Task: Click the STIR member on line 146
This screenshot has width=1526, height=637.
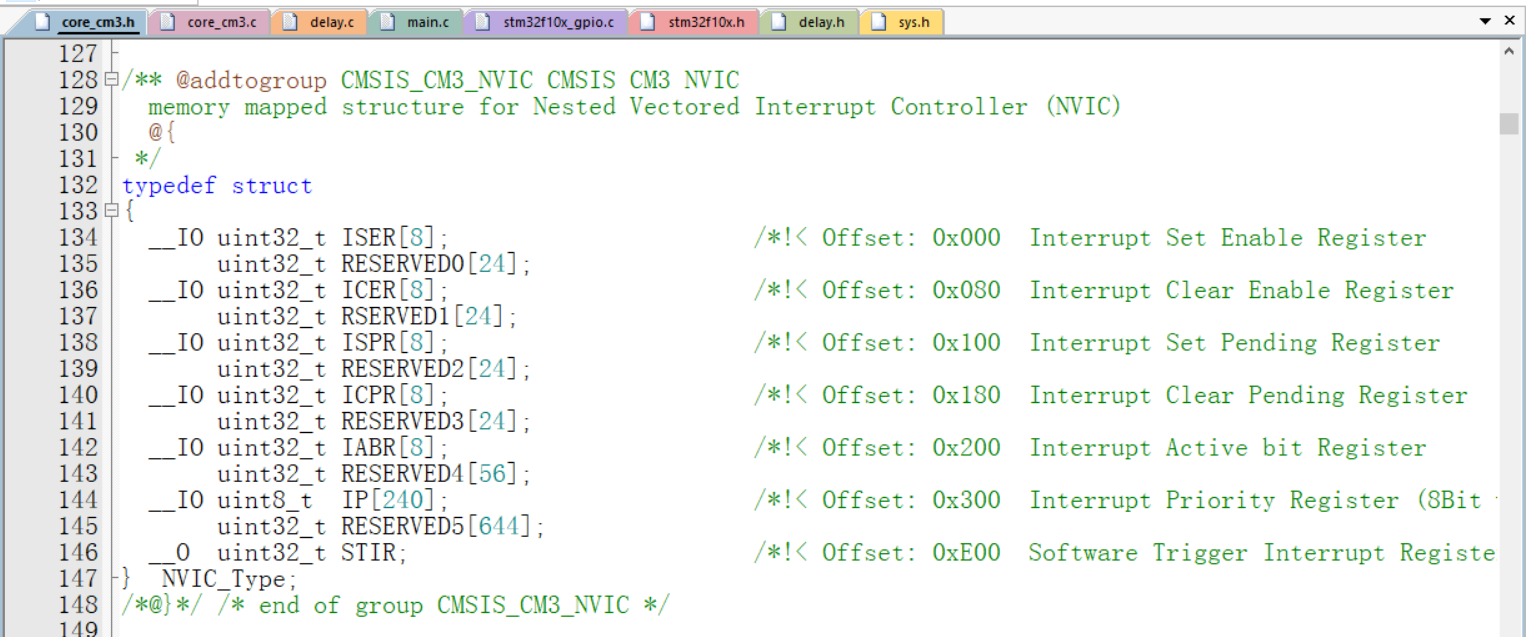Action: (374, 553)
